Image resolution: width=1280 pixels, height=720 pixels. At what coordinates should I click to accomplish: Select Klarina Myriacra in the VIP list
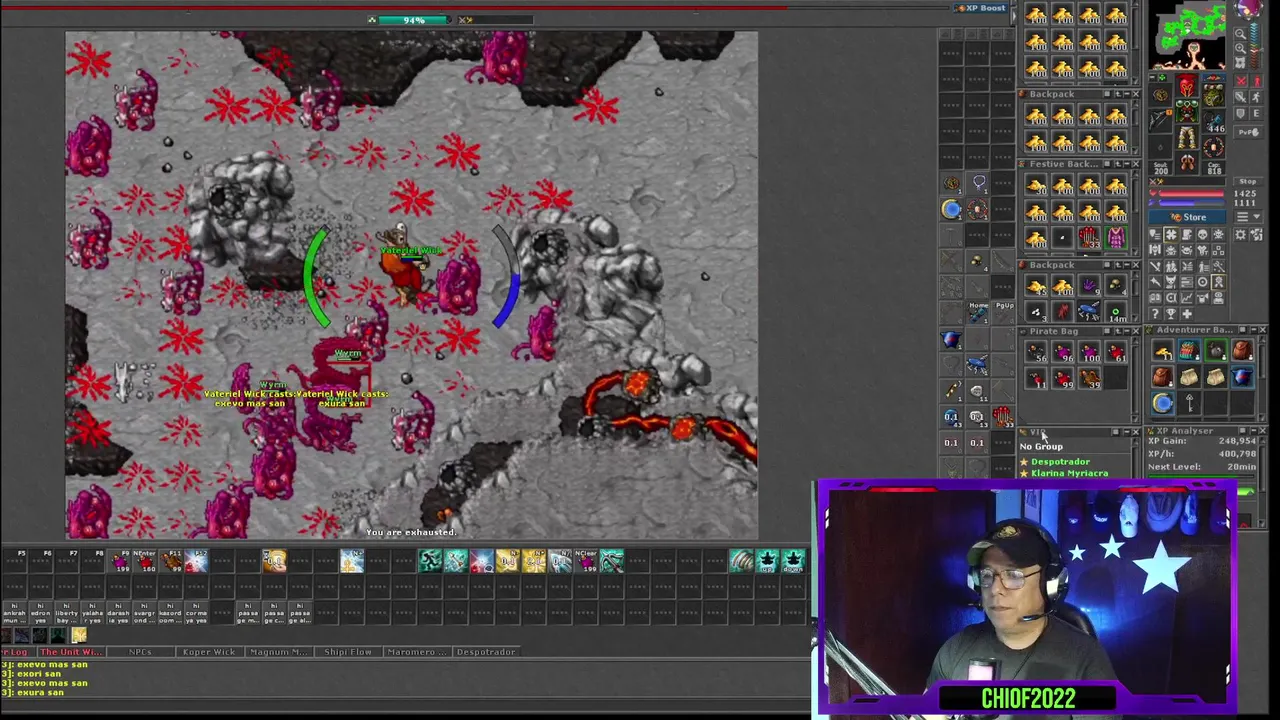point(1070,473)
